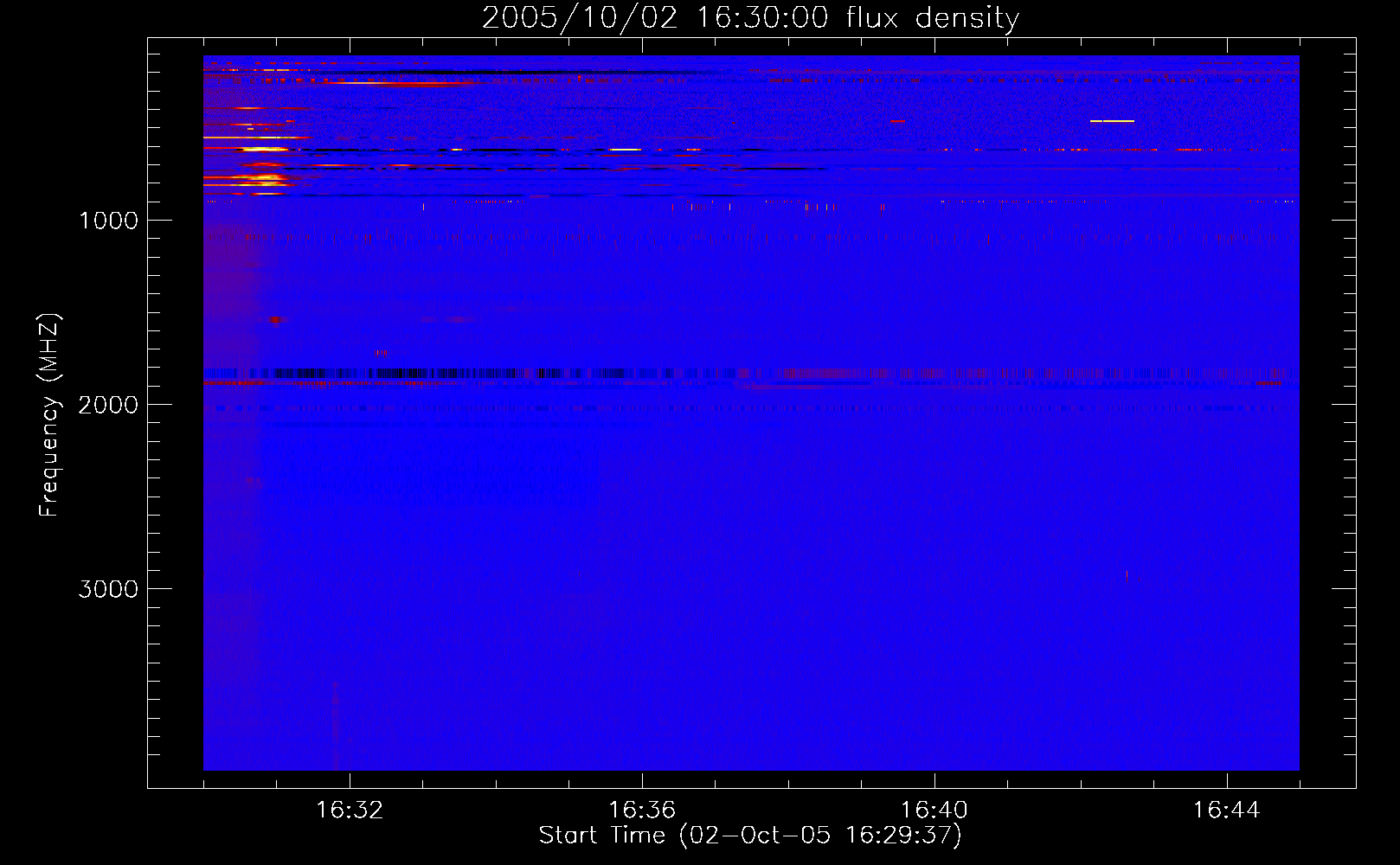This screenshot has width=1400, height=865.
Task: Click the 3000 frequency tick label
Action: pos(108,589)
